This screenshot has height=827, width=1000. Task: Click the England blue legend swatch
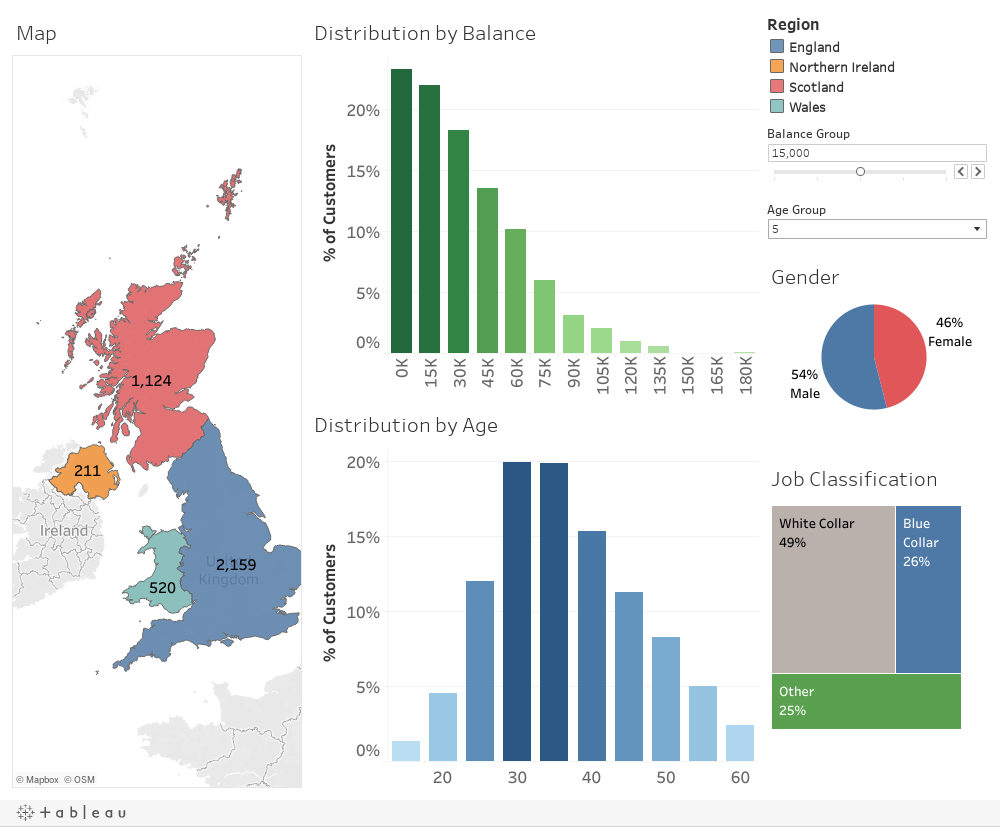coord(777,47)
